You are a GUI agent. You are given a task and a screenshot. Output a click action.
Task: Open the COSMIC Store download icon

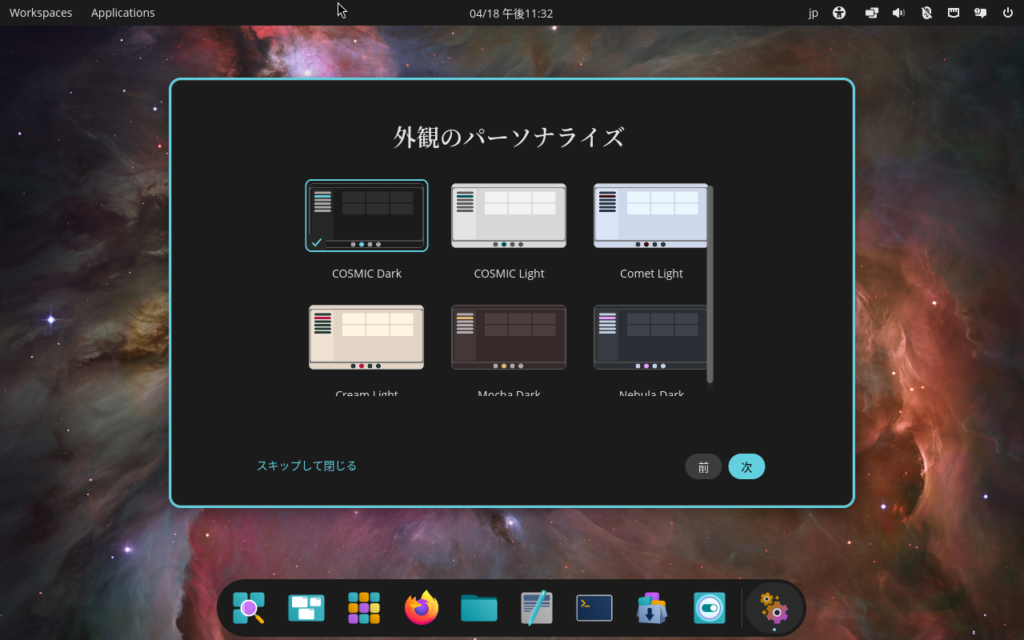point(652,607)
